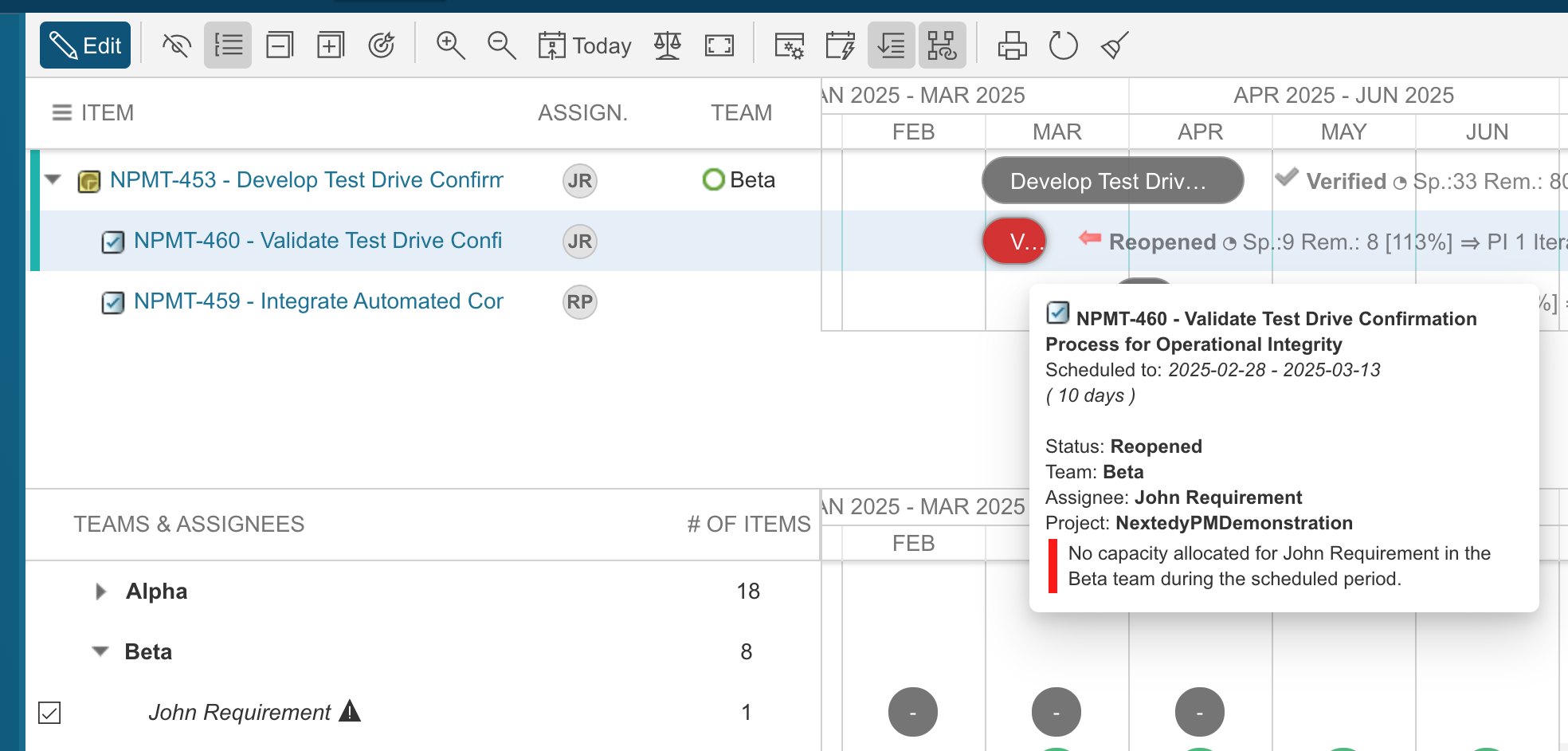Toggle the dependency links structure icon

click(943, 45)
